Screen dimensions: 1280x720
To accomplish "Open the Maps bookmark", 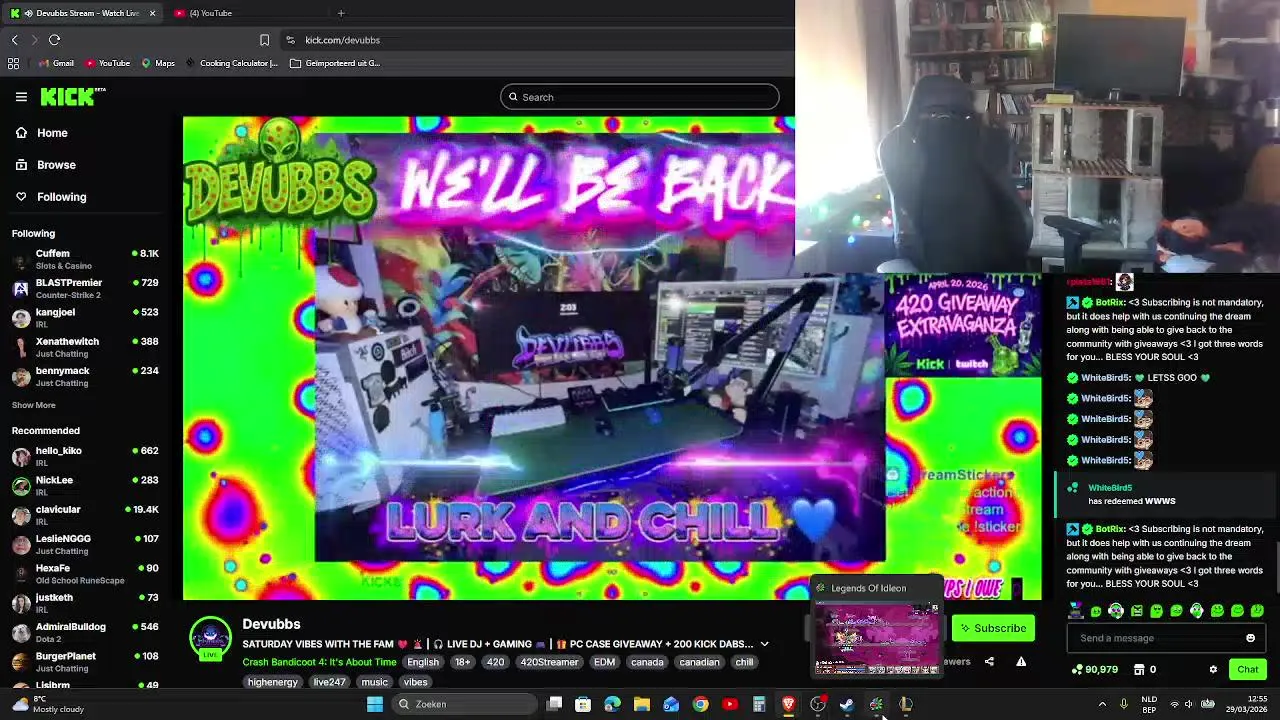I will tap(158, 63).
